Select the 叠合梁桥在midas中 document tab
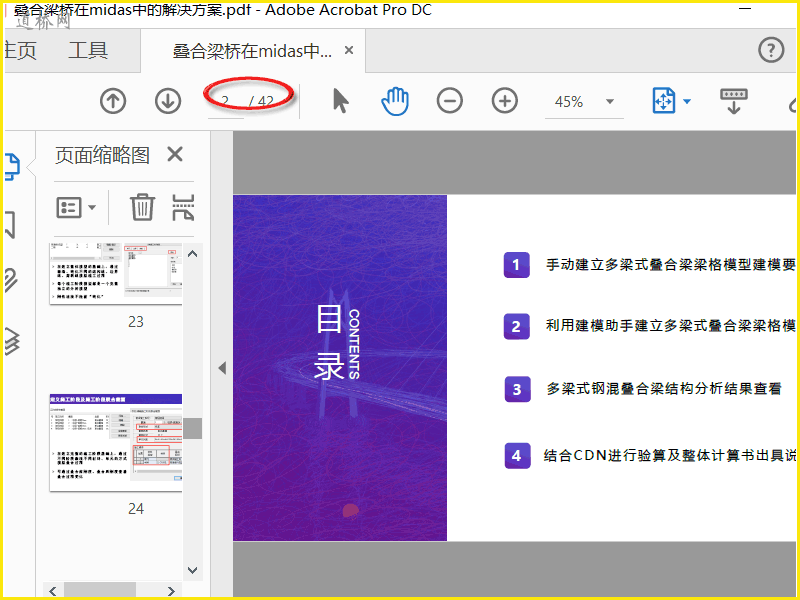800x600 pixels. point(252,51)
